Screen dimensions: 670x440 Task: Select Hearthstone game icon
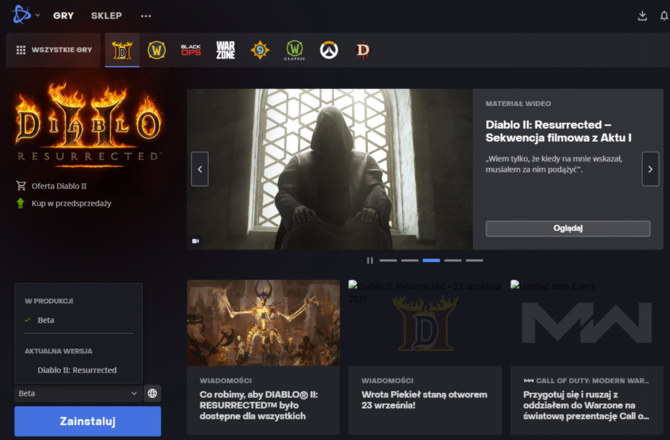(x=260, y=50)
